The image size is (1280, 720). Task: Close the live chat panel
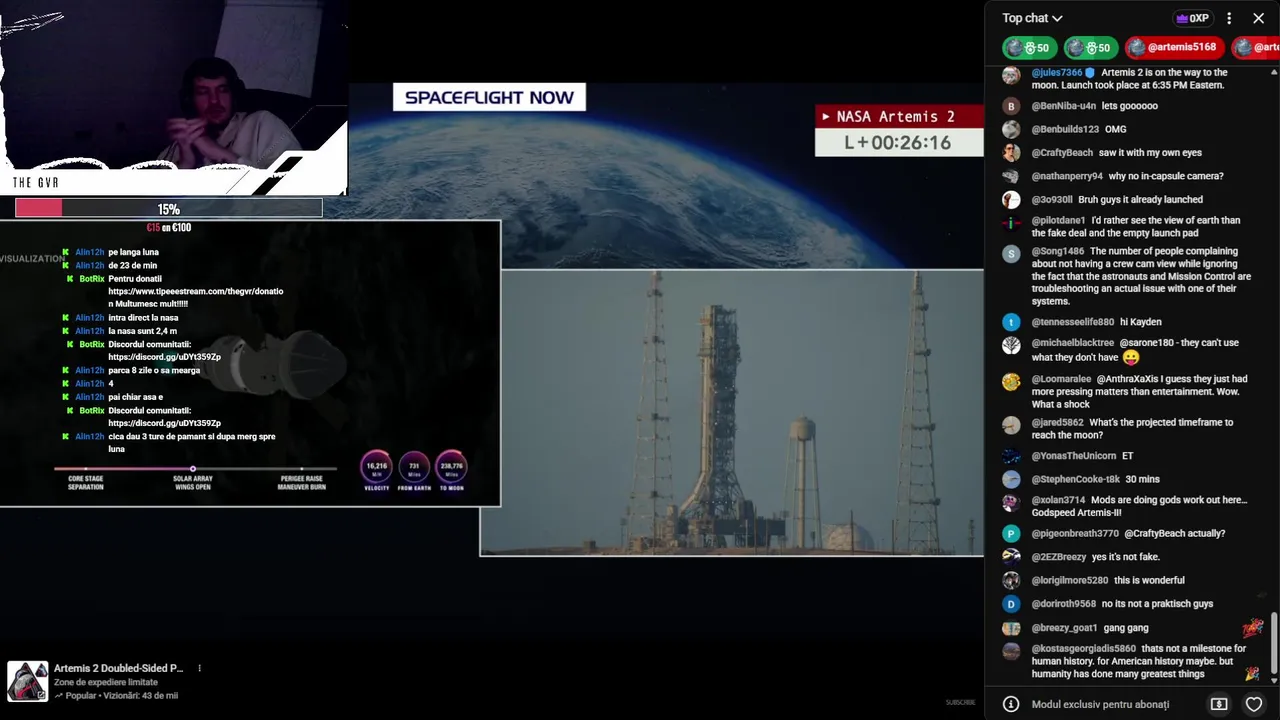1259,18
